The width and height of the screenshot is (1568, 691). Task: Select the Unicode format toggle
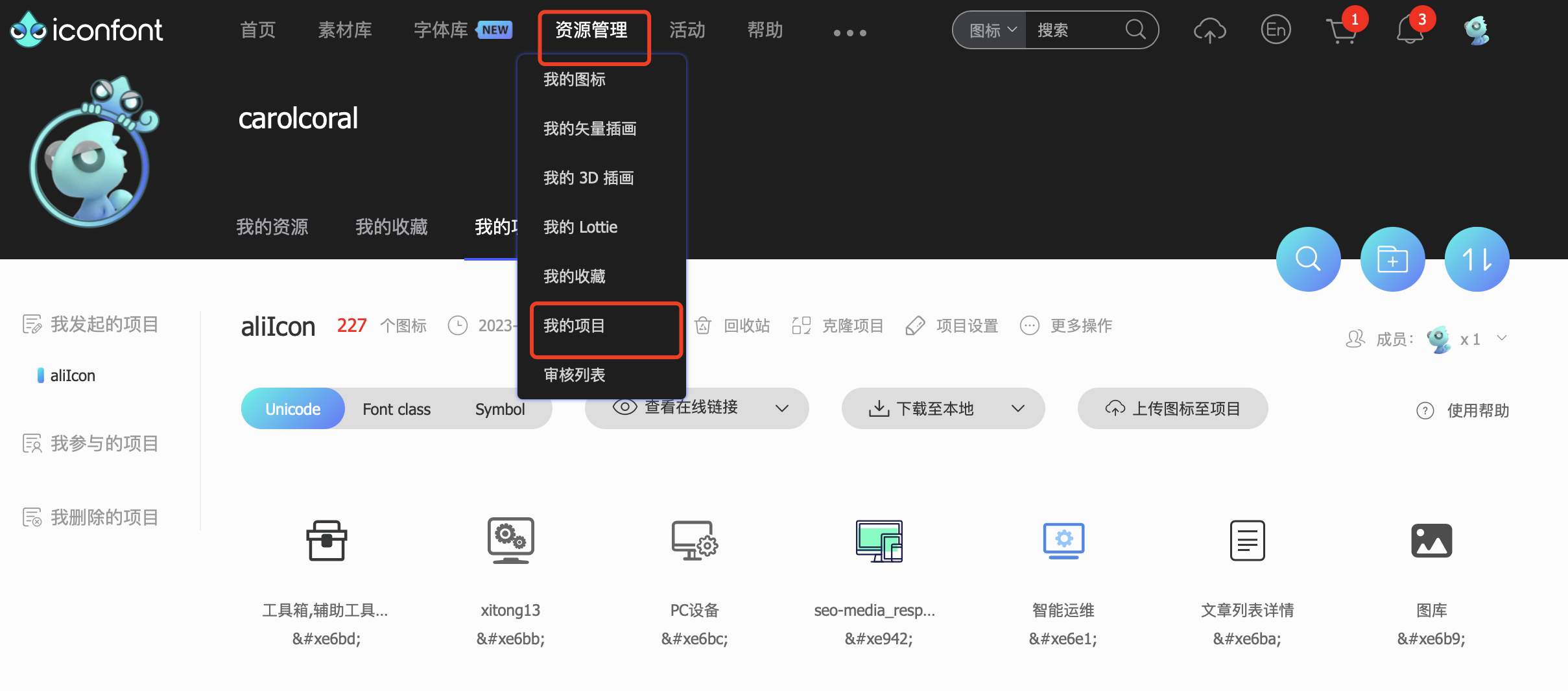point(292,409)
